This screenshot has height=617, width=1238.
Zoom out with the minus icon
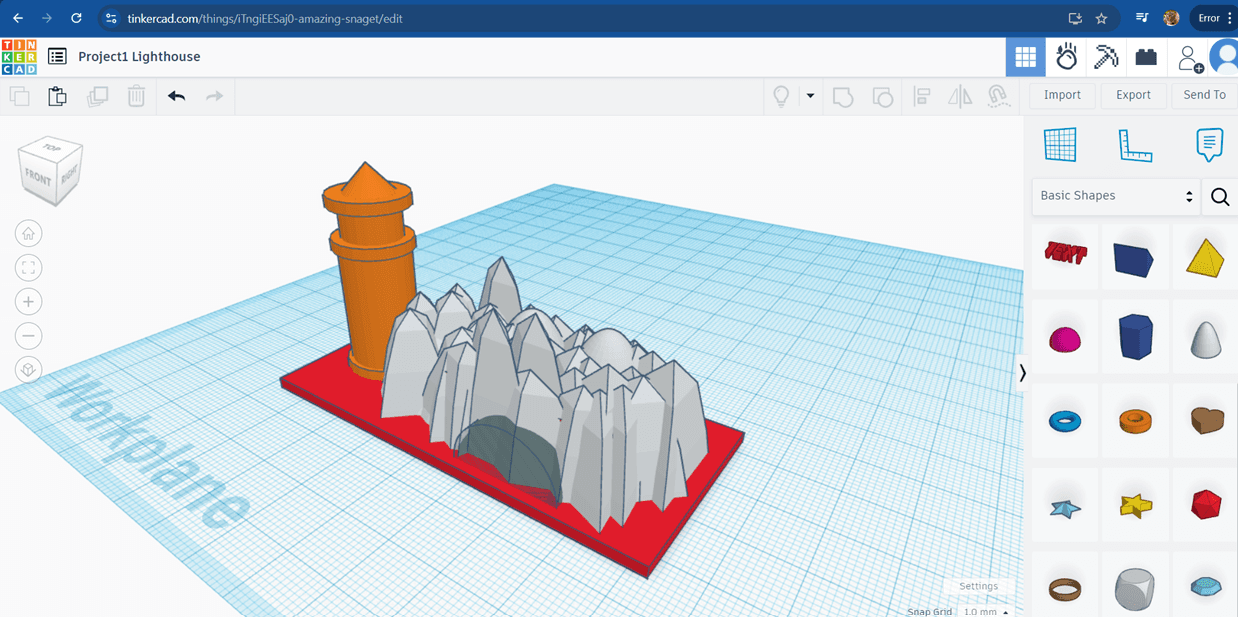[x=28, y=336]
